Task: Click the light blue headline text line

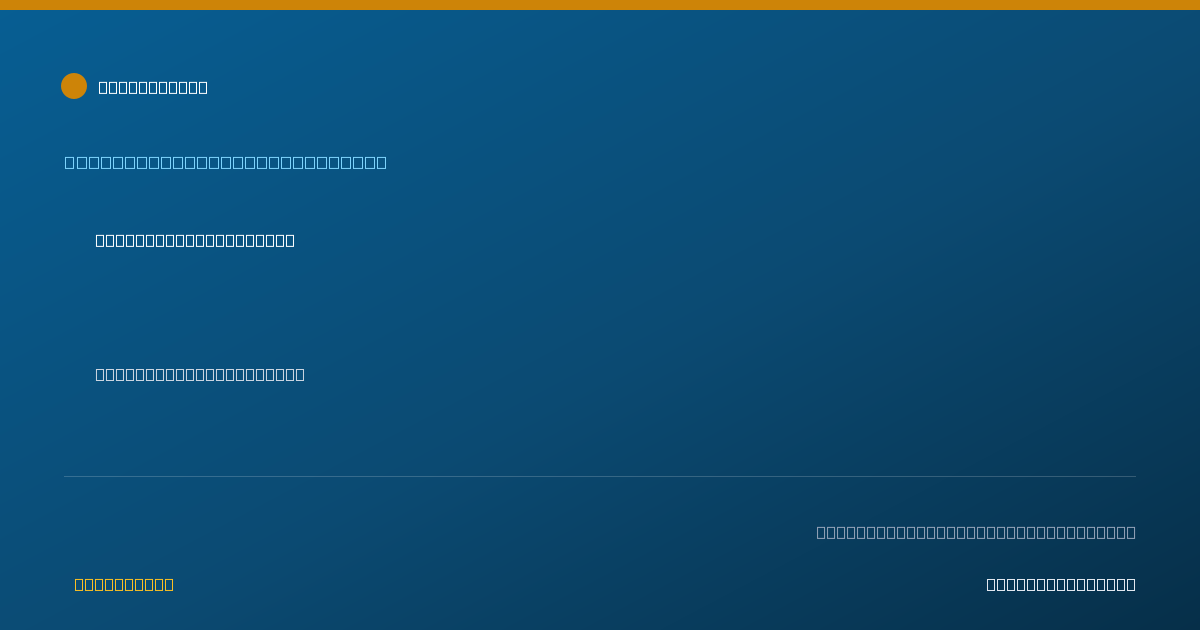Action: pos(226,162)
